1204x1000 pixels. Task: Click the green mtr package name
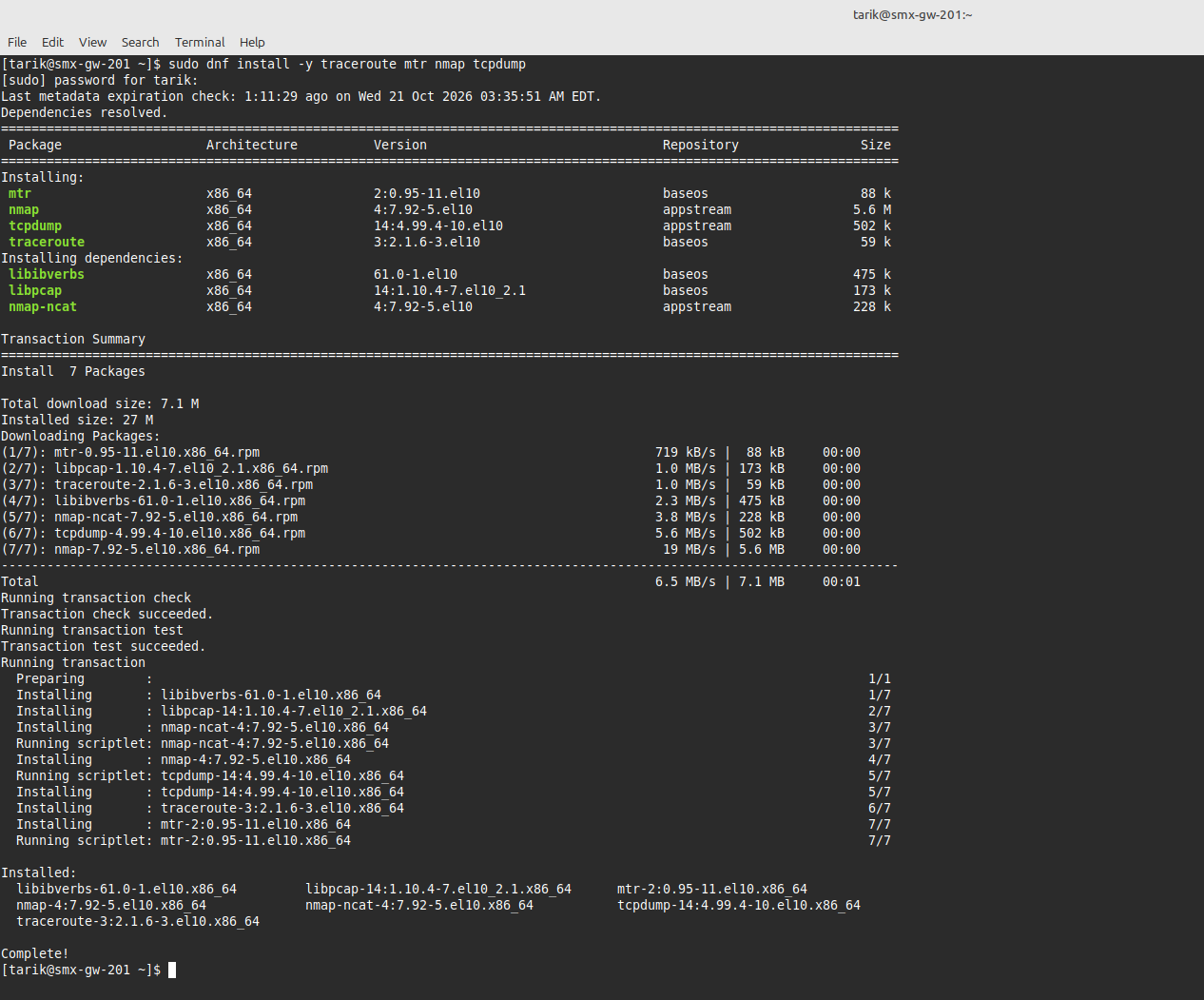(x=20, y=193)
